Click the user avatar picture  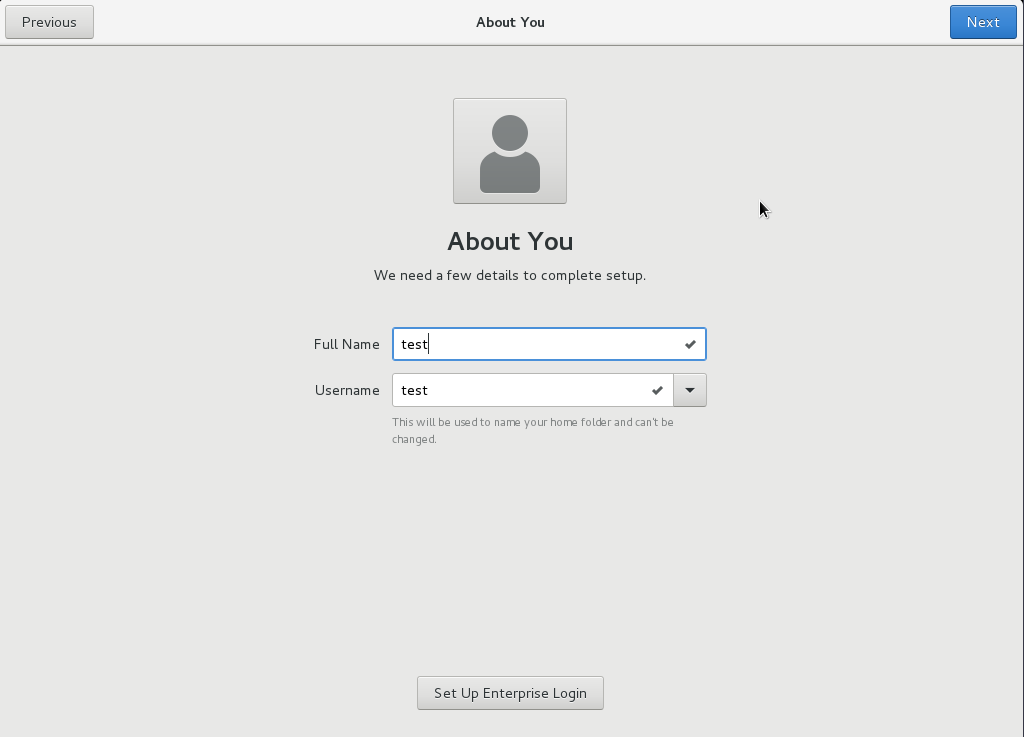510,151
